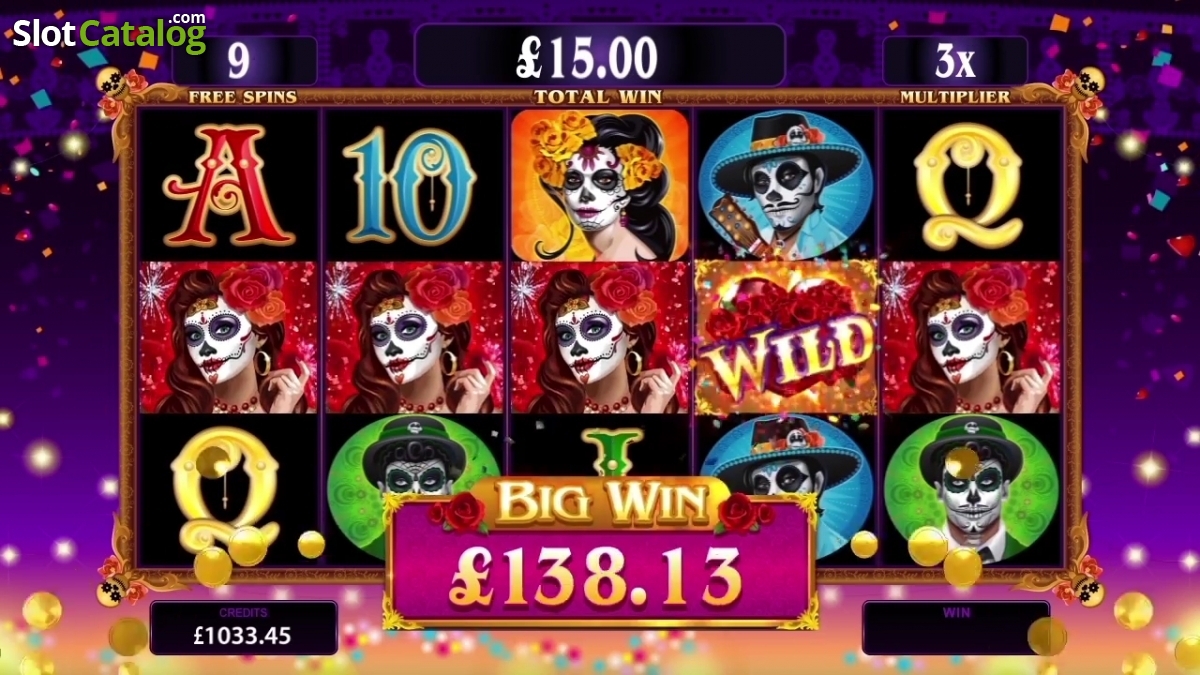Select the golden Q in top-right reel

968,186
